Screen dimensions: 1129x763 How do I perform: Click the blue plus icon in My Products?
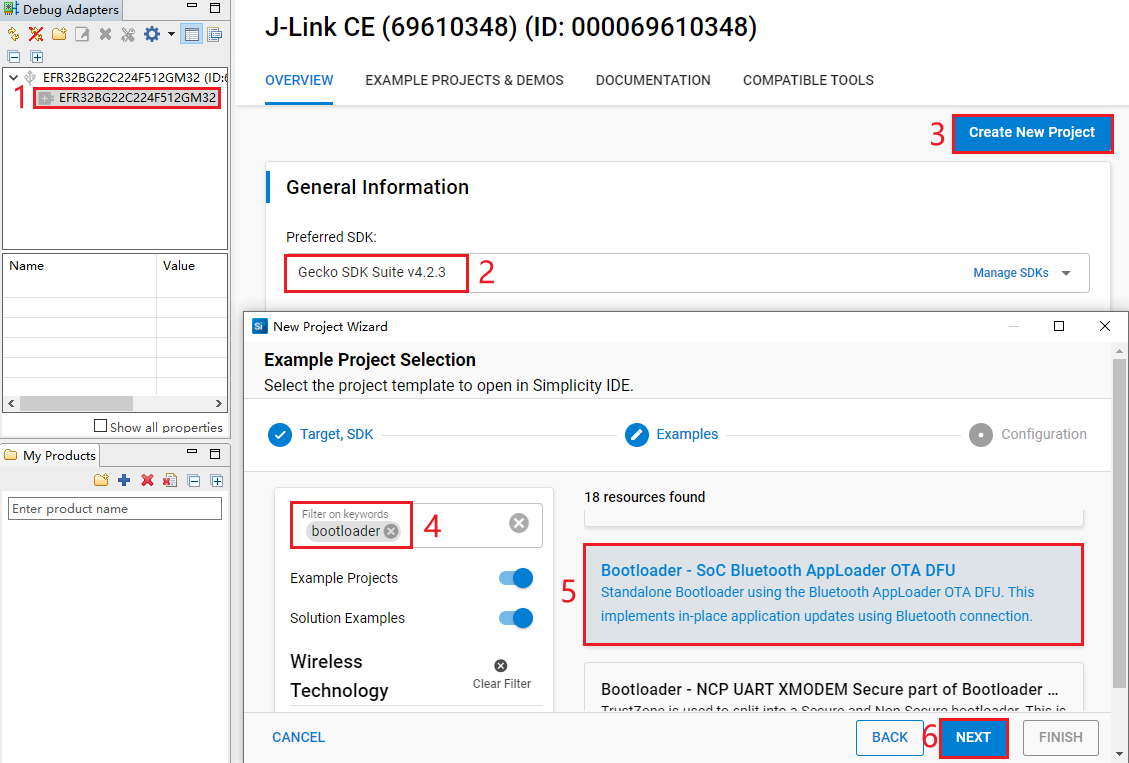(x=124, y=481)
